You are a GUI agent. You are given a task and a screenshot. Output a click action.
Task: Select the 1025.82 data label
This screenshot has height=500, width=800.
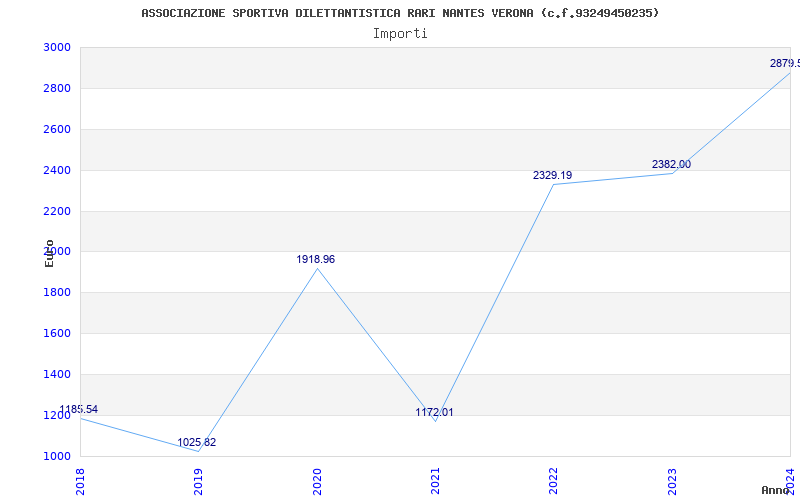(x=196, y=442)
